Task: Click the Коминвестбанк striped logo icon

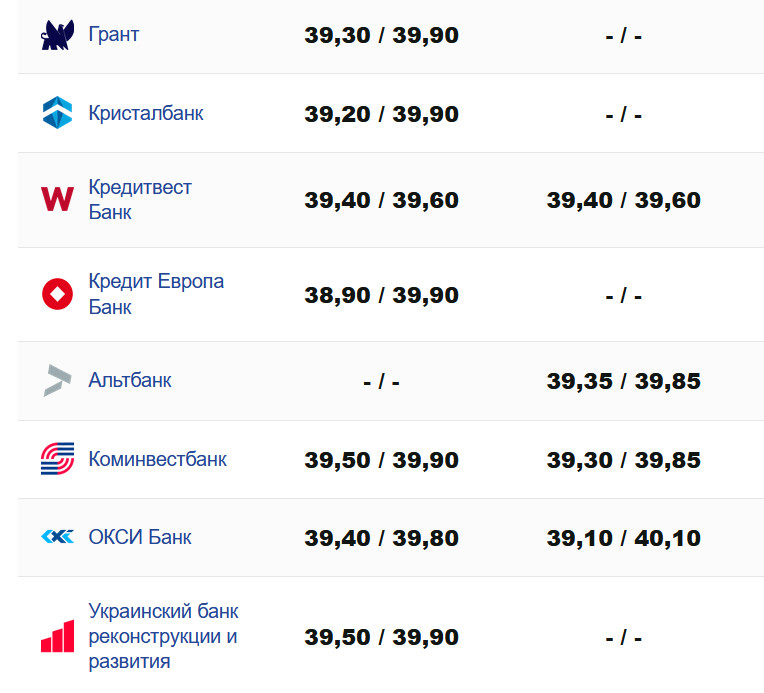Action: point(57,459)
